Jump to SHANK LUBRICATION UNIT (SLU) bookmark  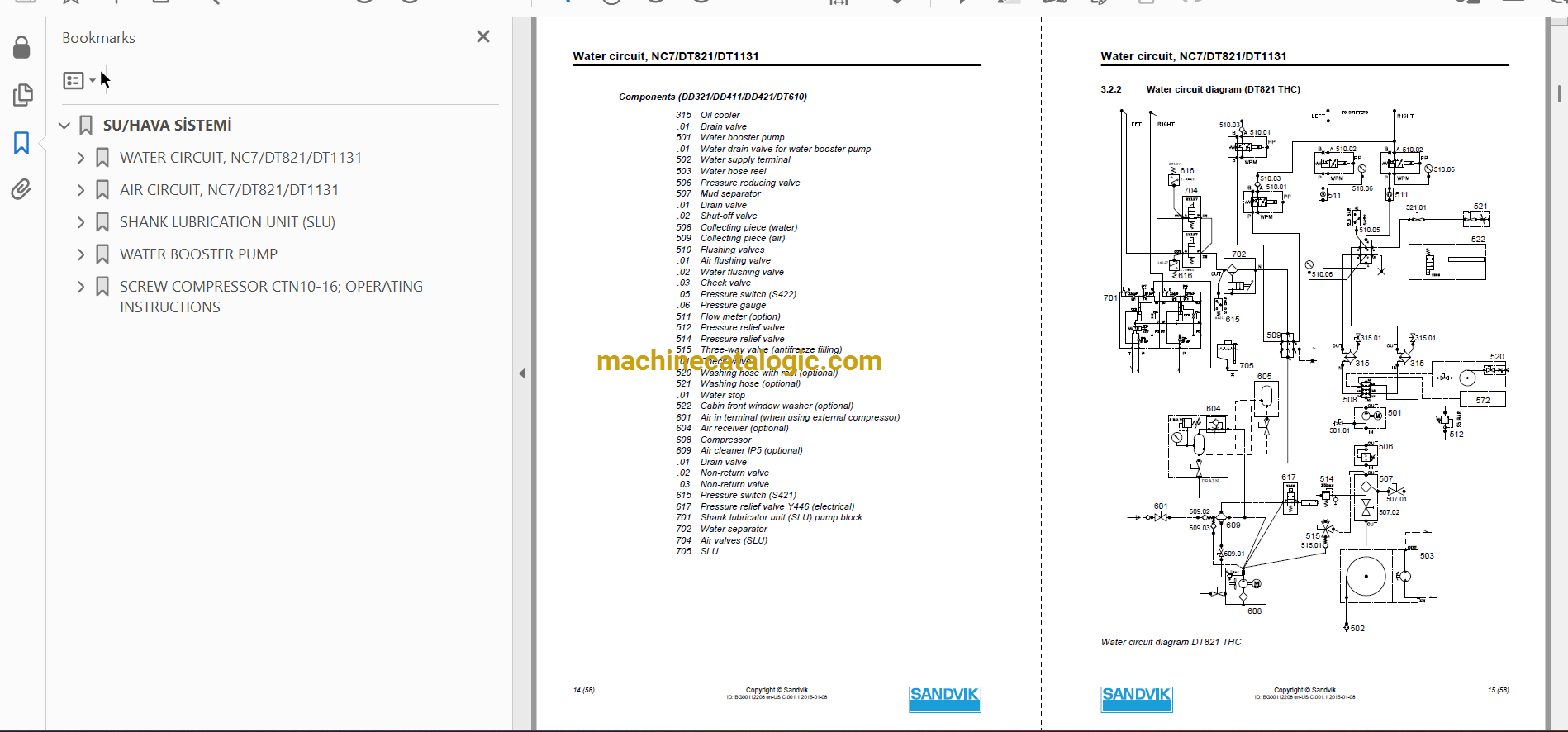pyautogui.click(x=227, y=222)
